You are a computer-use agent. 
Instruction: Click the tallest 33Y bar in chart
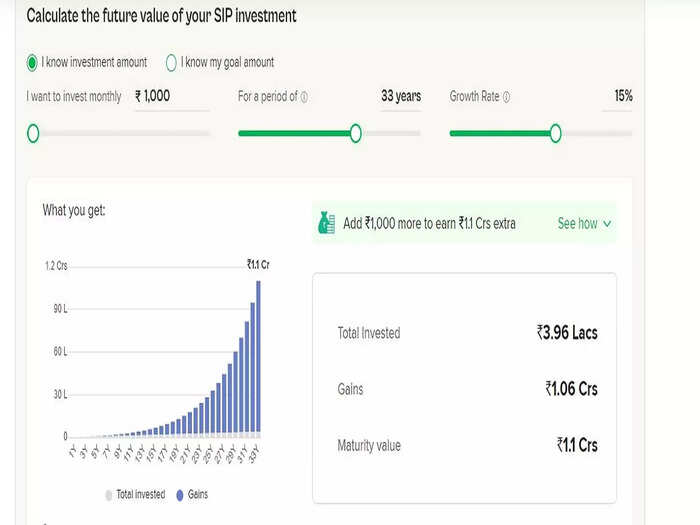point(258,359)
